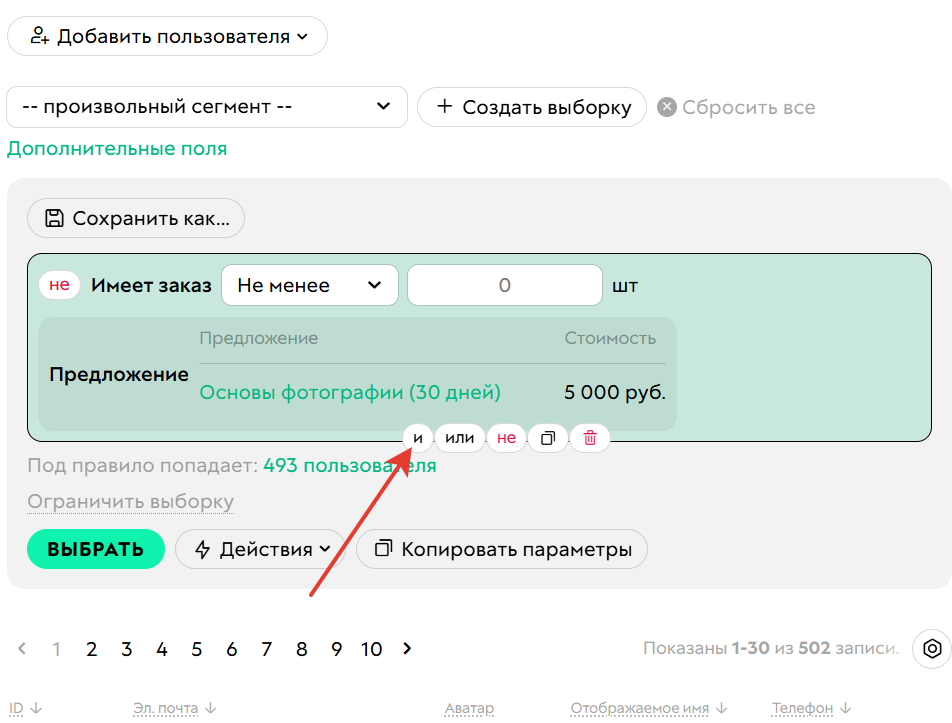Screen dimensions: 952x723
Task: Switch the rule logic to или
Action: point(460,438)
